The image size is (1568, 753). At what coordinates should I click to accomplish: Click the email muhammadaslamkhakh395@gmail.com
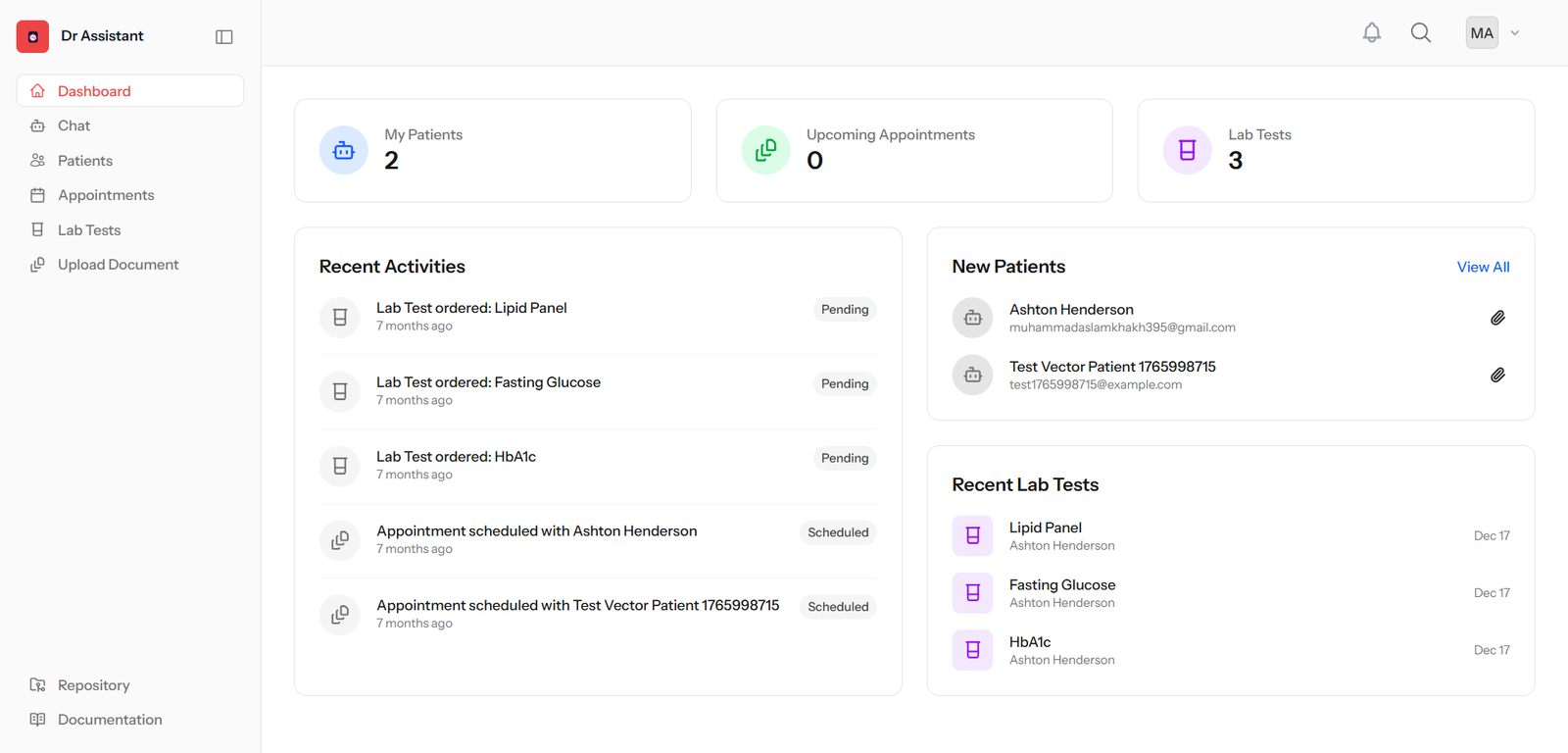(x=1122, y=327)
